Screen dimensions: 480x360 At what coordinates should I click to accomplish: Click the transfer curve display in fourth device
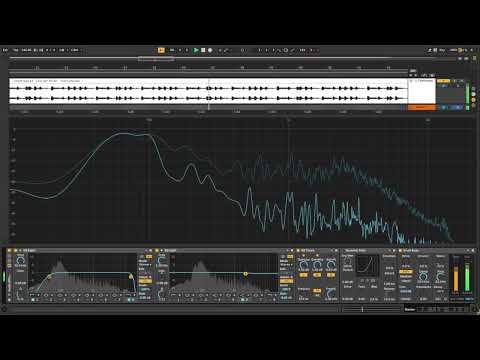368,265
